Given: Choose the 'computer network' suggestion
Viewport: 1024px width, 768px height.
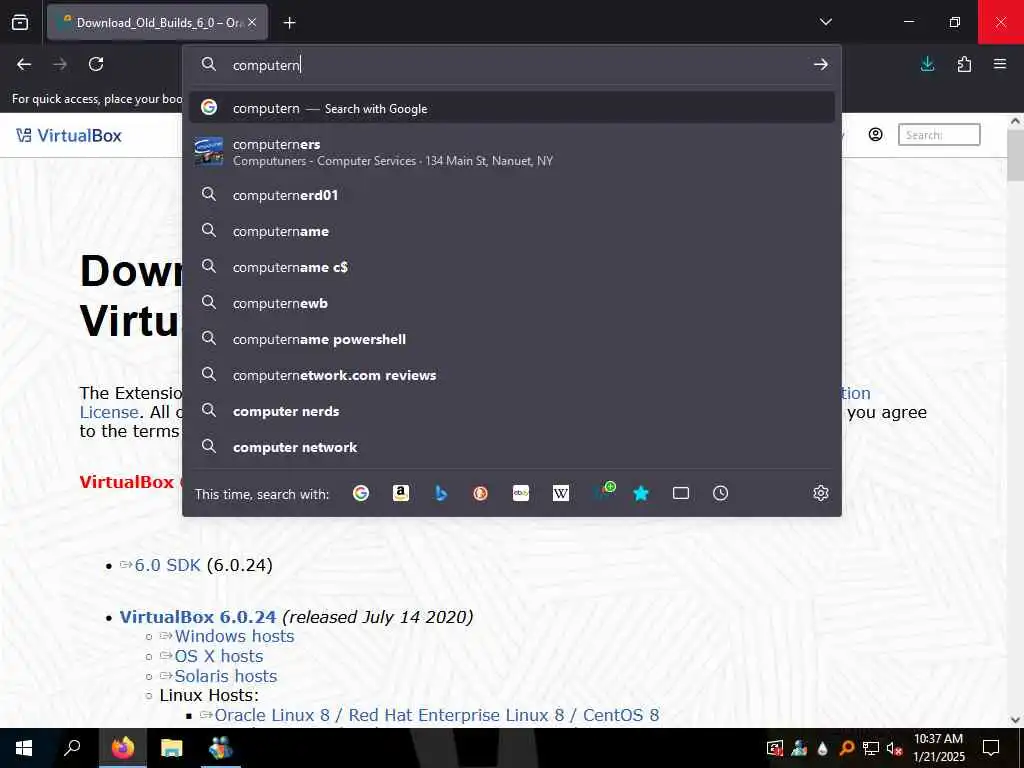Looking at the screenshot, I should point(511,447).
